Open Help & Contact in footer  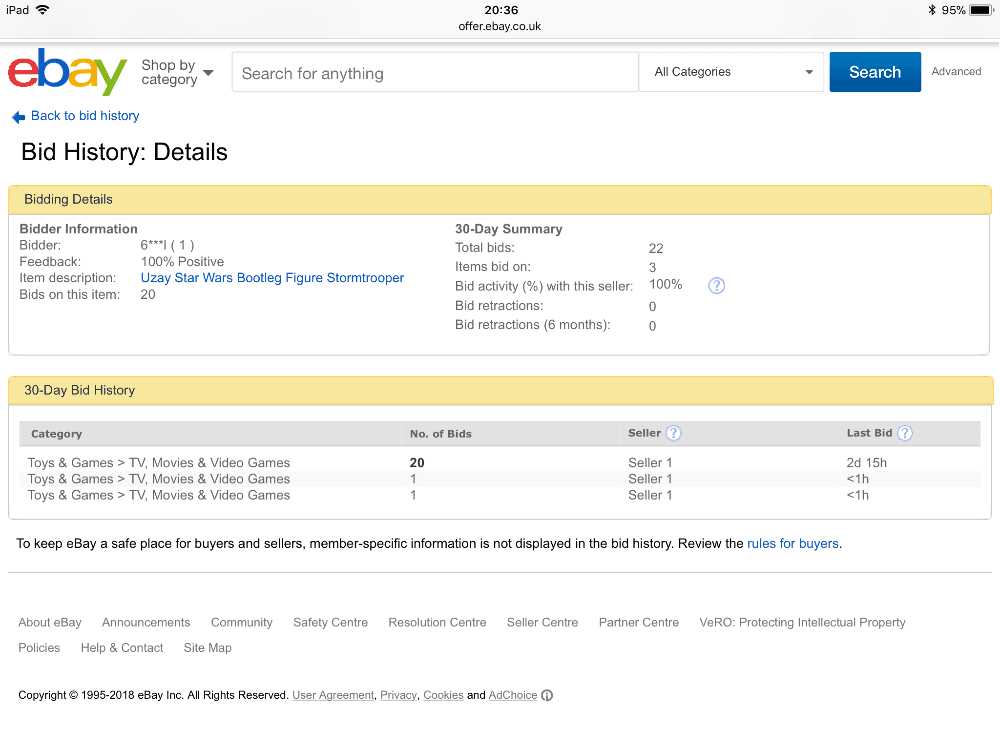point(122,648)
